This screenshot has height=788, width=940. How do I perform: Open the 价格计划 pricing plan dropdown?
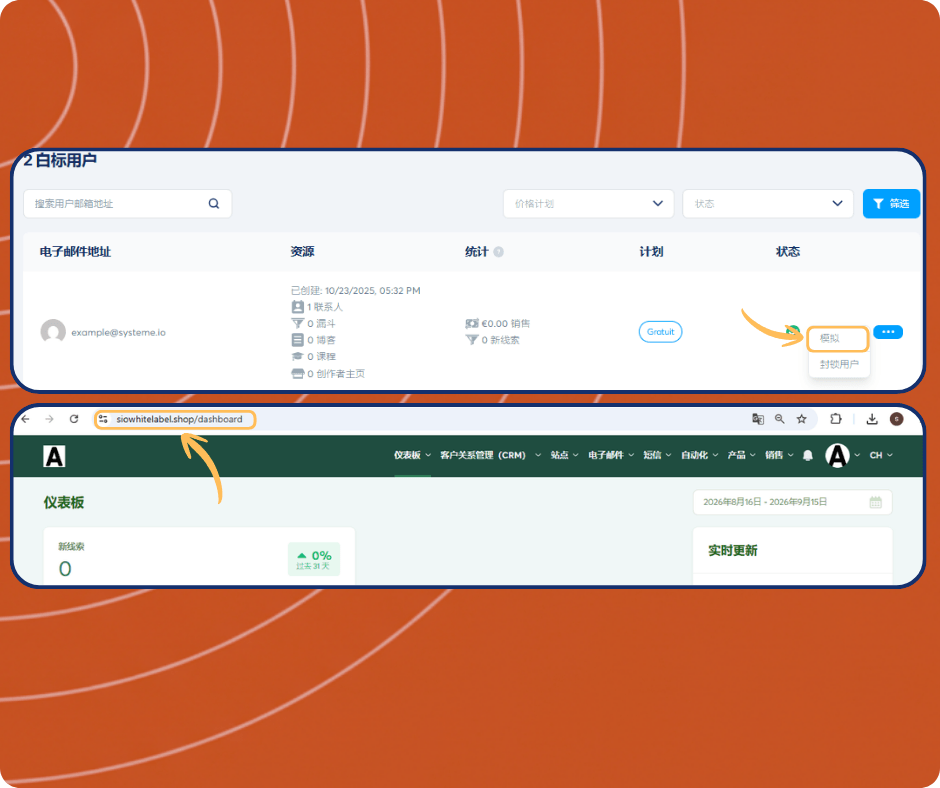[x=589, y=204]
